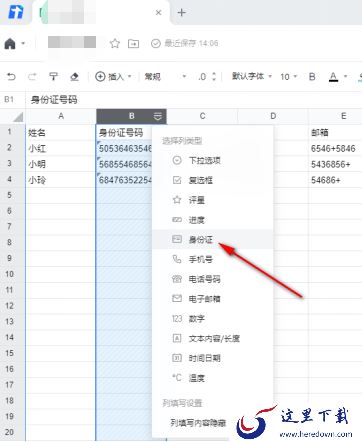362x442 pixels.
Task: Open the 默认字体 font dropdown
Action: [x=252, y=77]
